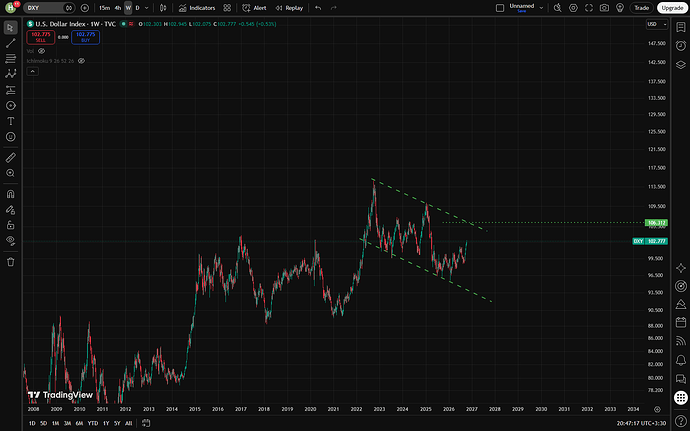Select the 5Y date range

click(x=117, y=423)
